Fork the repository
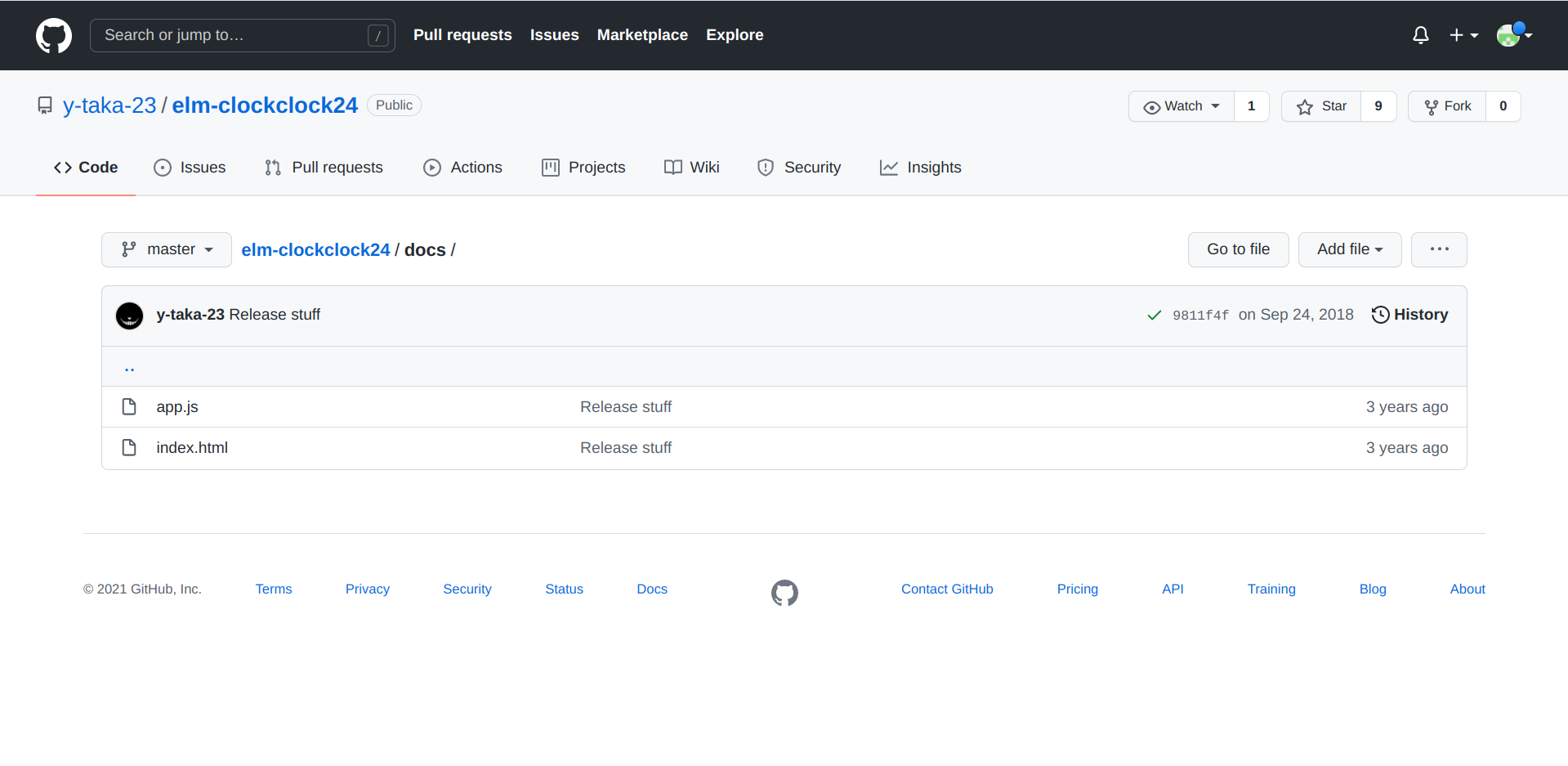 point(1447,106)
